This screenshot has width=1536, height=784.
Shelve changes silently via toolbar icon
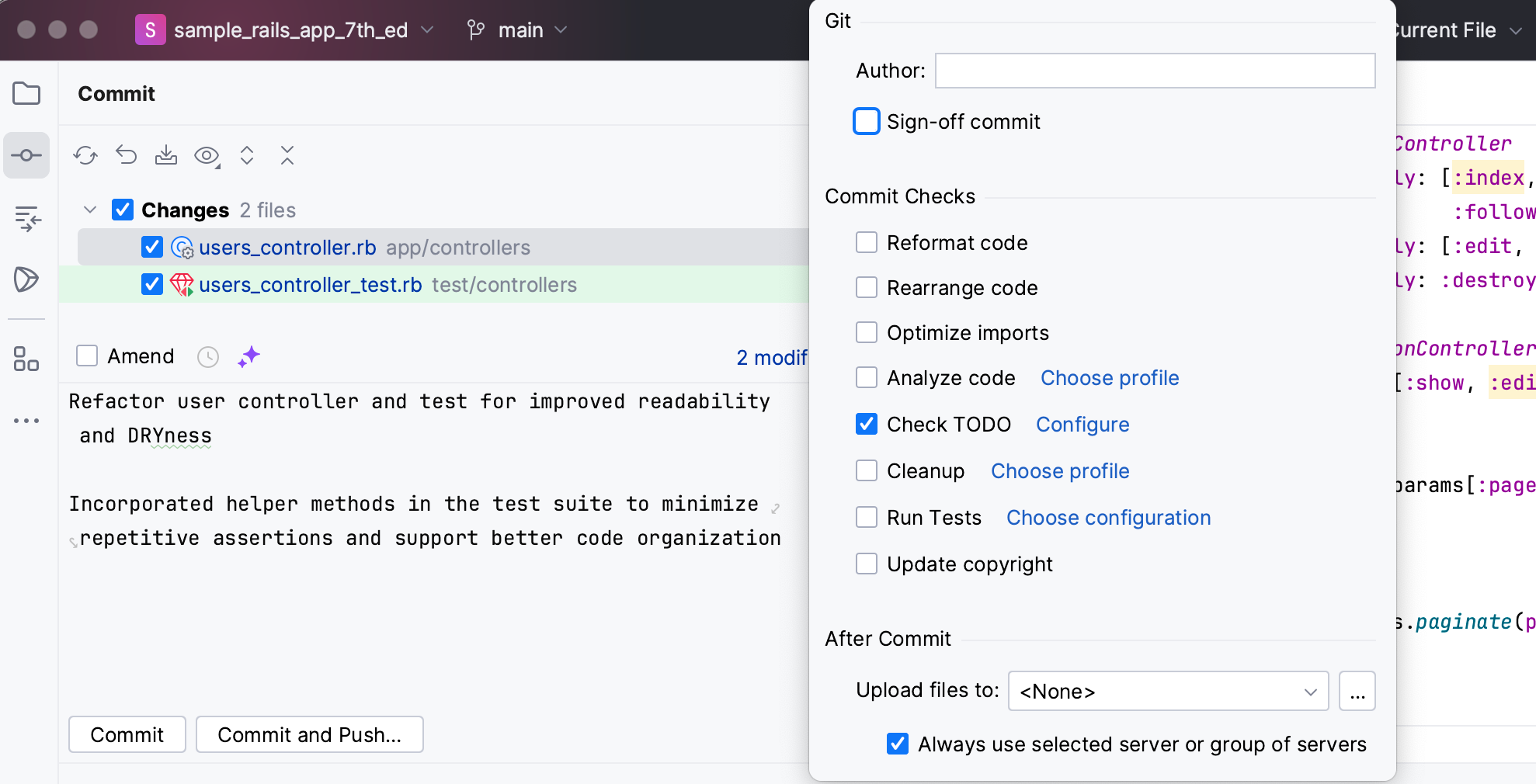pos(166,155)
